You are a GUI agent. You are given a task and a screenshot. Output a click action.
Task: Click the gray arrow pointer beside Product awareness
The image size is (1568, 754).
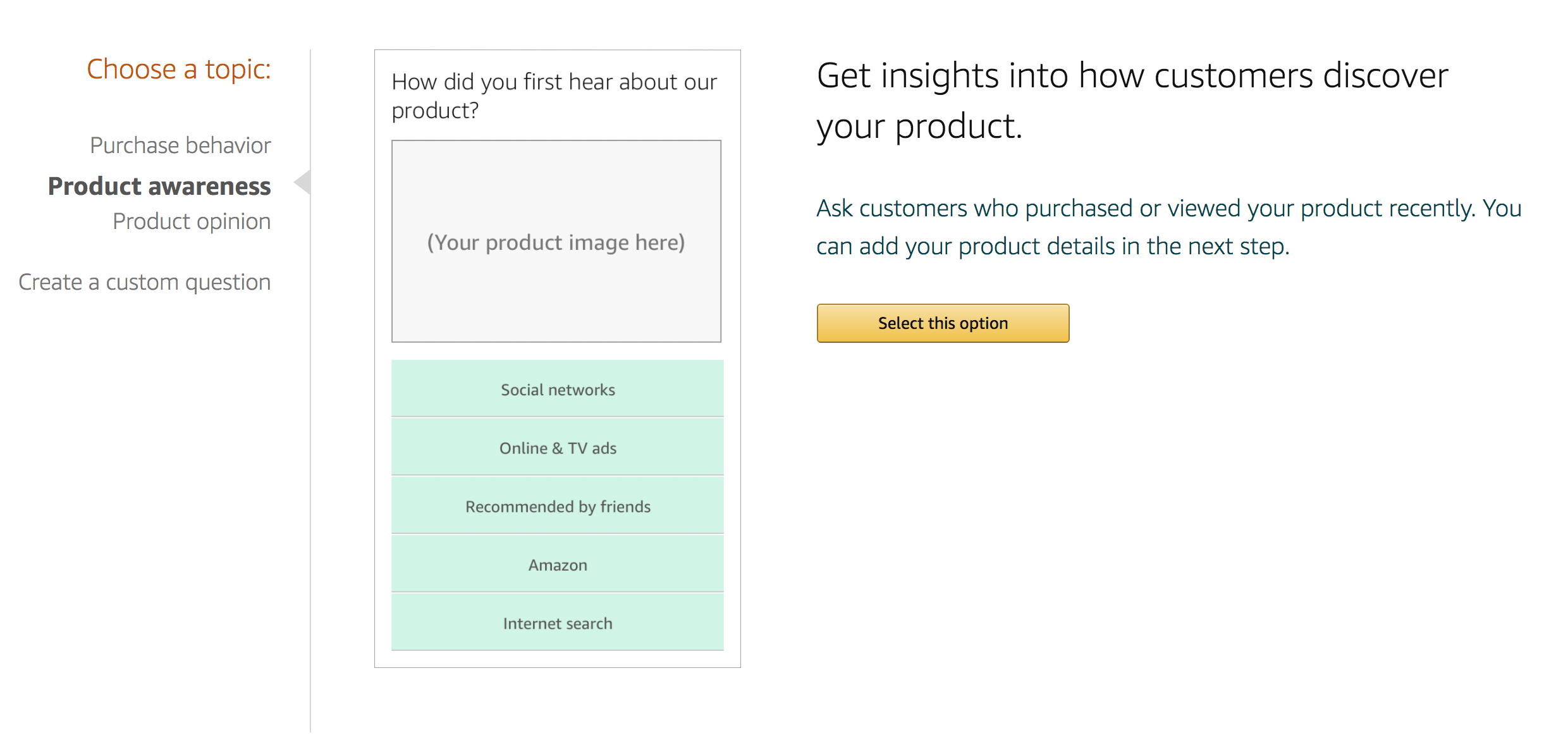point(302,183)
